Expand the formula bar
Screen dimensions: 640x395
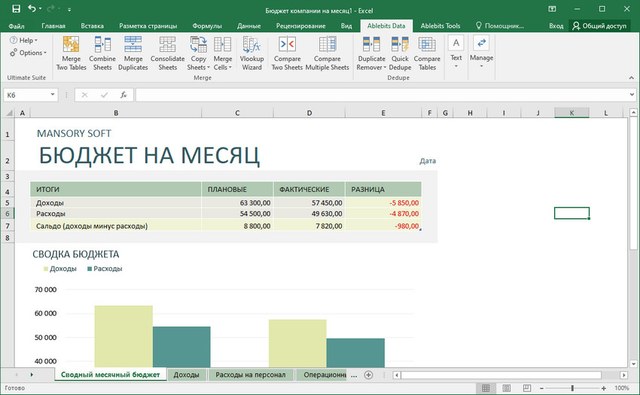[632, 95]
